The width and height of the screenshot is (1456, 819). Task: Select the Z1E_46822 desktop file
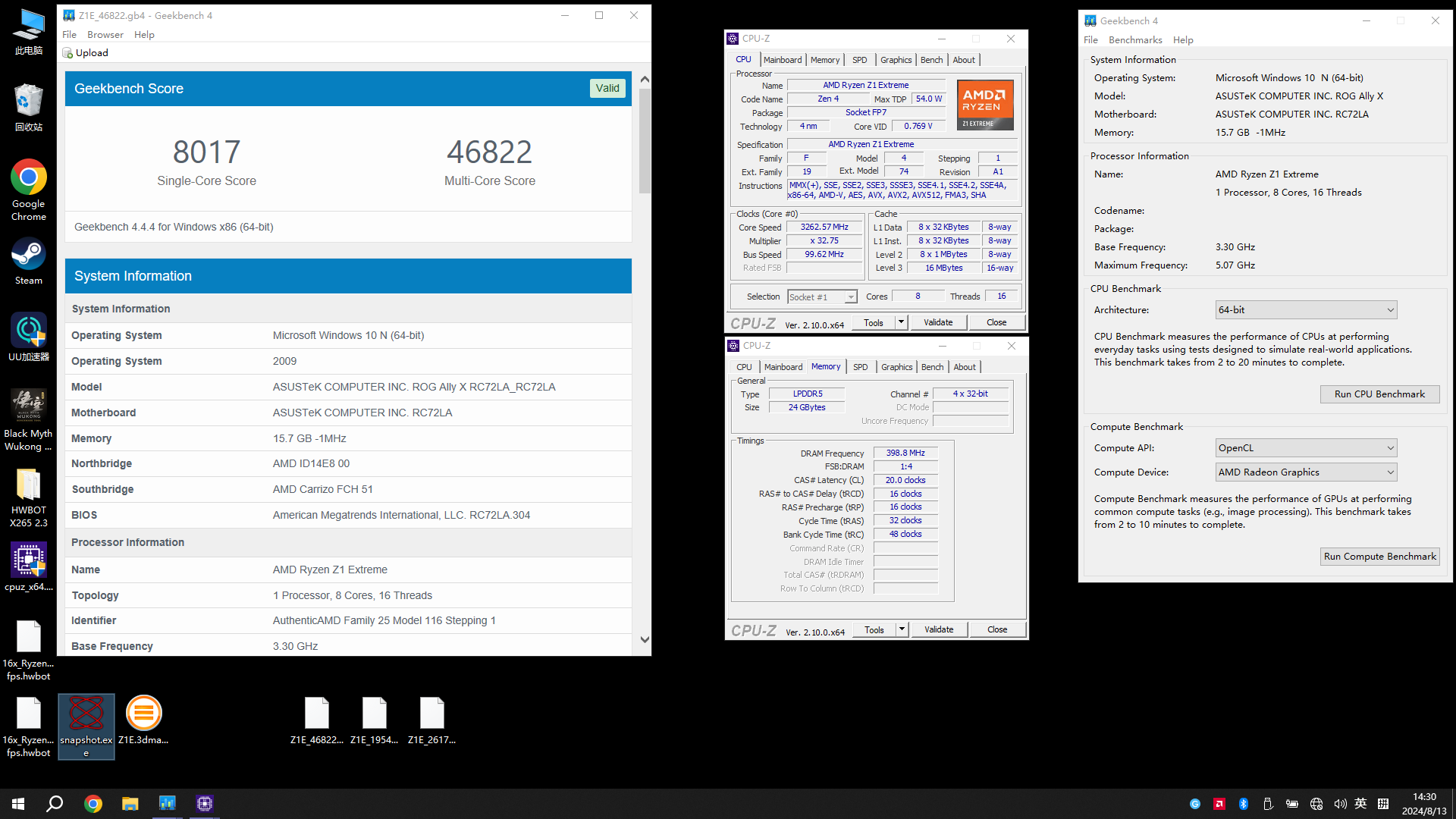coord(317,720)
